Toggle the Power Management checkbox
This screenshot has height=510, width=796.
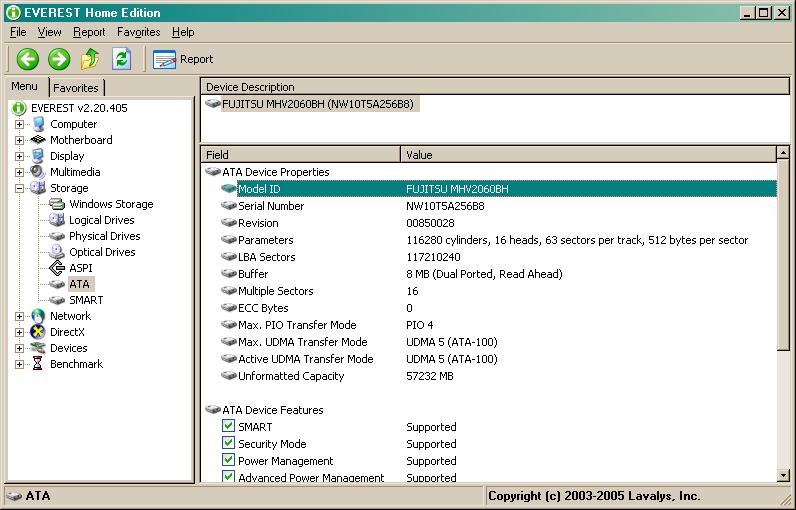[x=228, y=460]
